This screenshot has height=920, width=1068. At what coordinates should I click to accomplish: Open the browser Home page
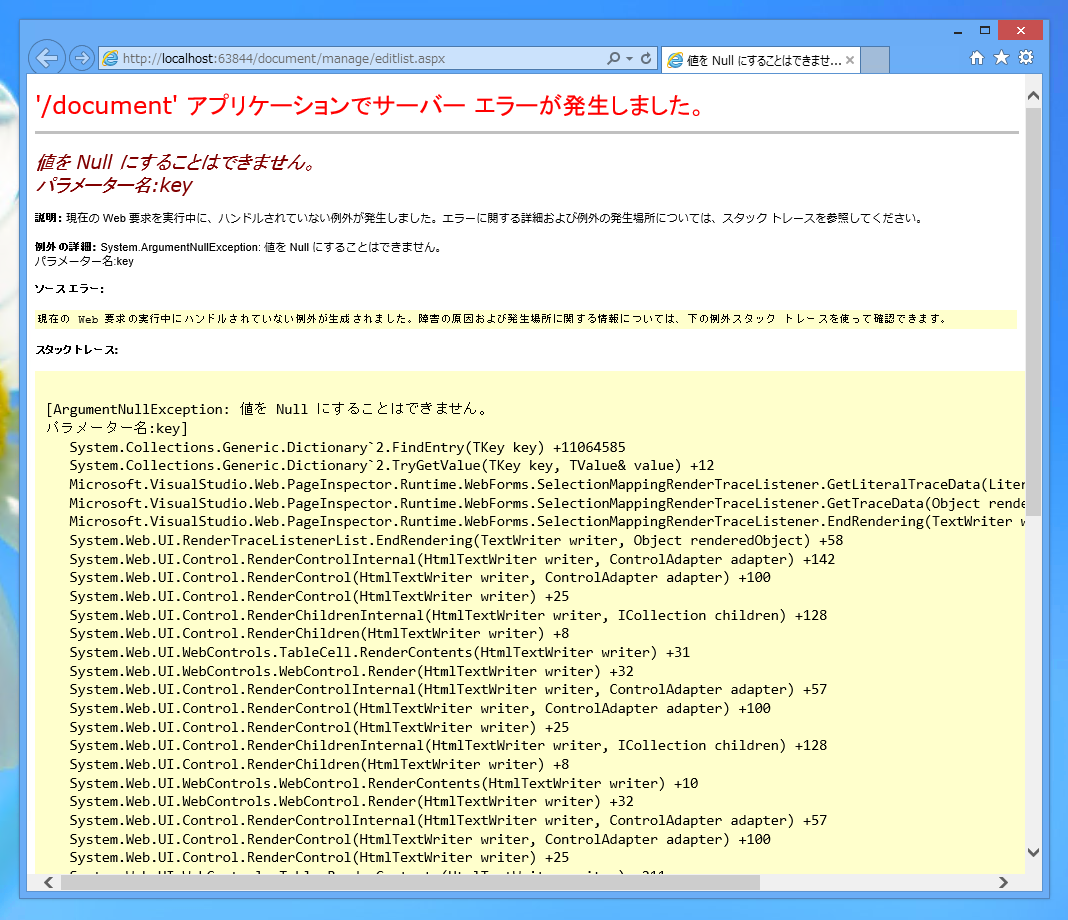pyautogui.click(x=976, y=58)
